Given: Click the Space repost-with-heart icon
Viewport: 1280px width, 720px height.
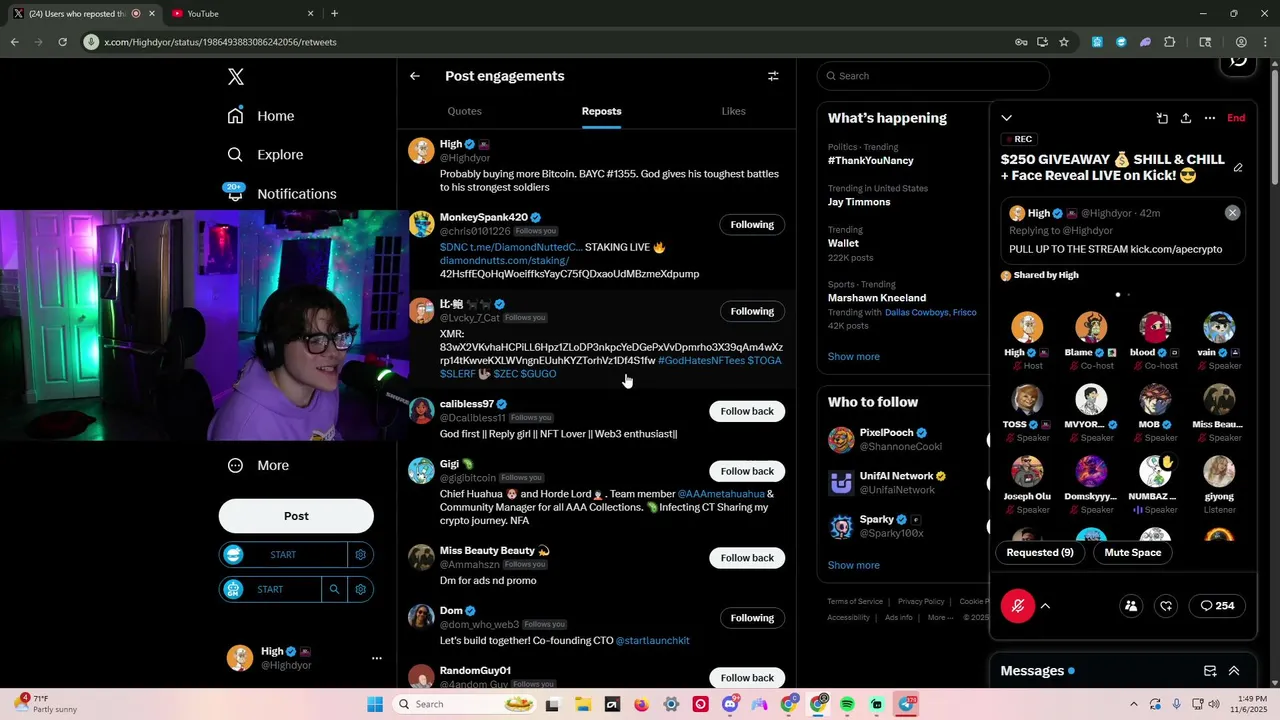Looking at the screenshot, I should point(1166,606).
